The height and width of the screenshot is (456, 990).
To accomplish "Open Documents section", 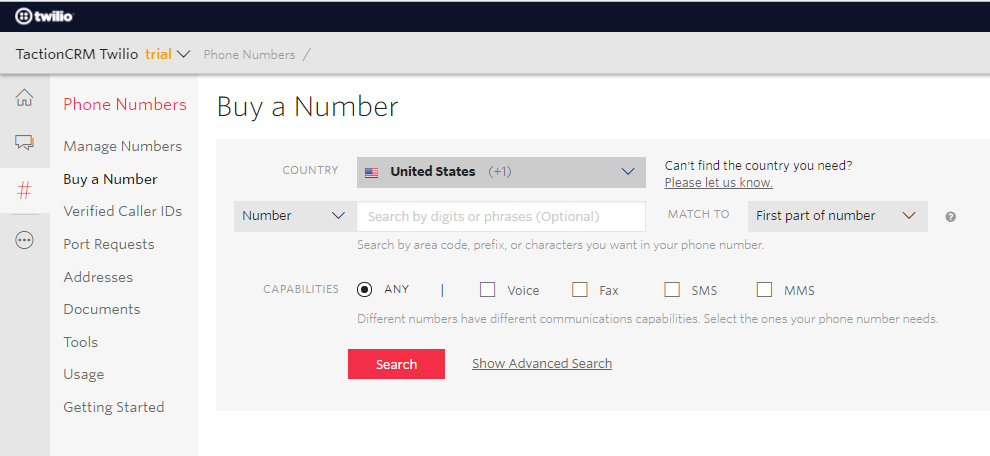I will (x=102, y=309).
